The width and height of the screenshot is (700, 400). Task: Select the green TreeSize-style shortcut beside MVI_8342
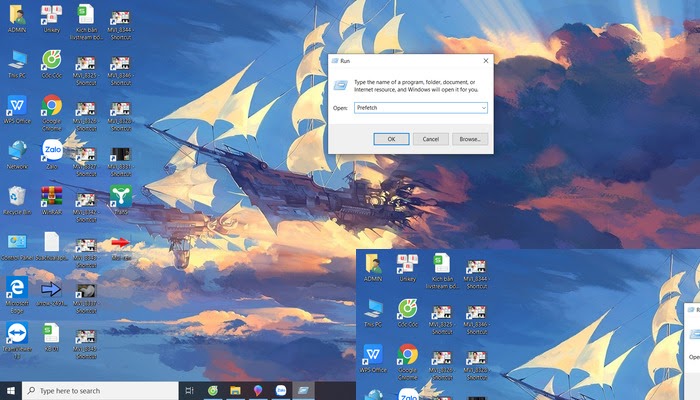121,200
